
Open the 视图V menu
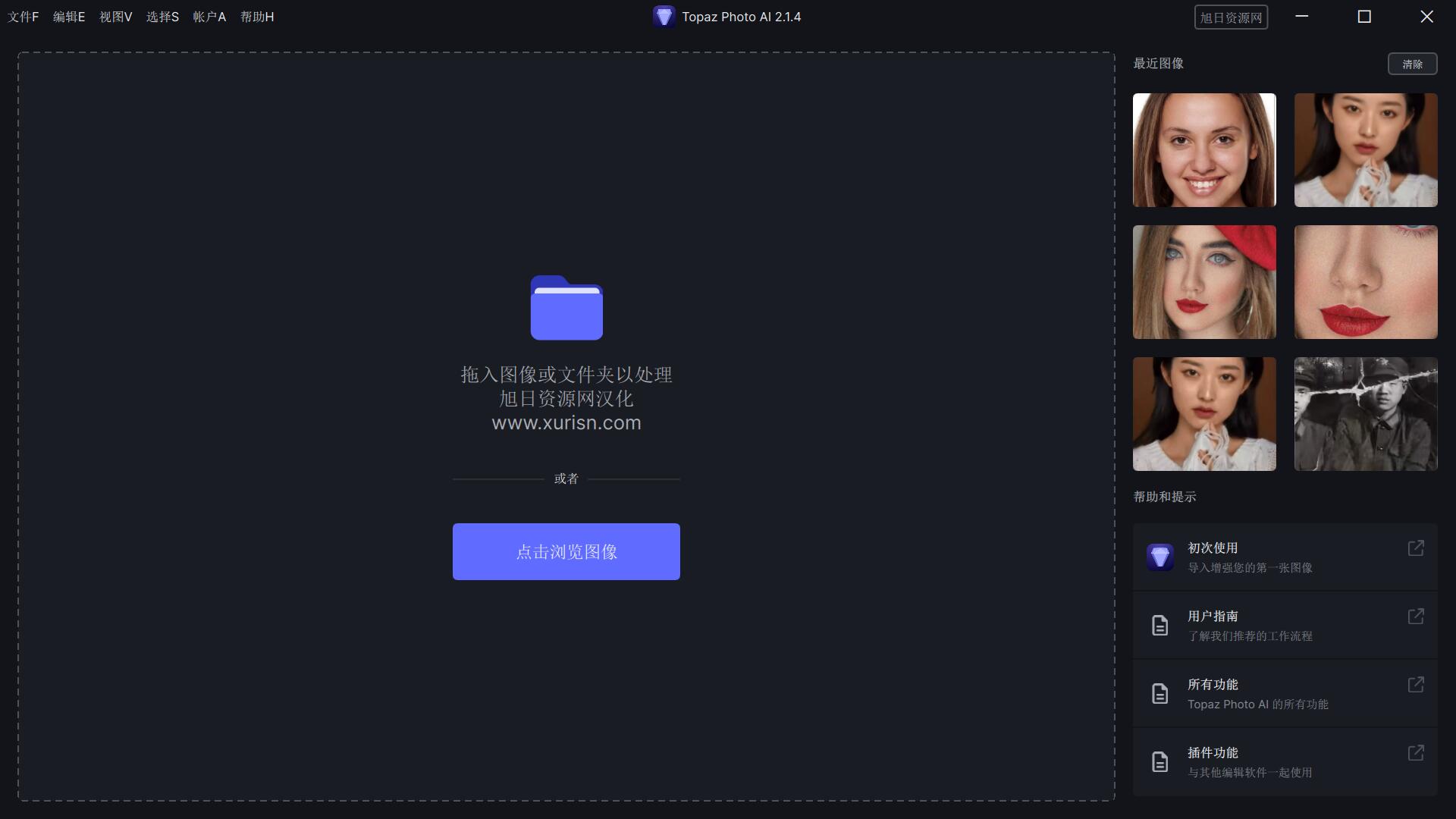click(116, 17)
